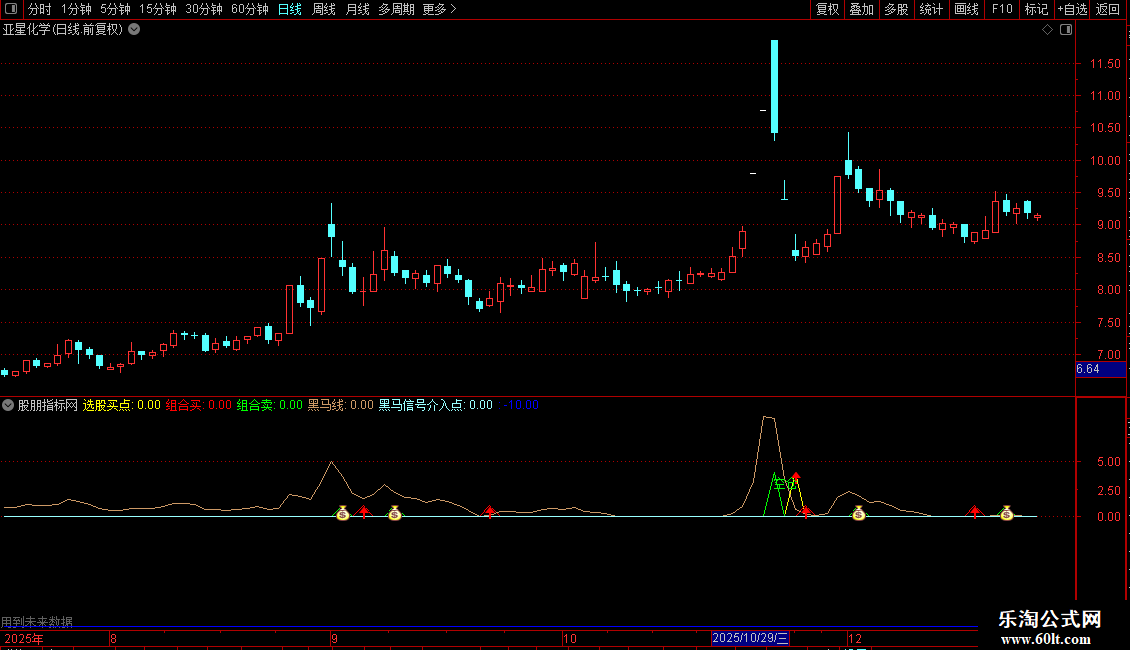Click the 选股买点: 0.00 label
Screen dimensions: 1130x650
(122, 405)
